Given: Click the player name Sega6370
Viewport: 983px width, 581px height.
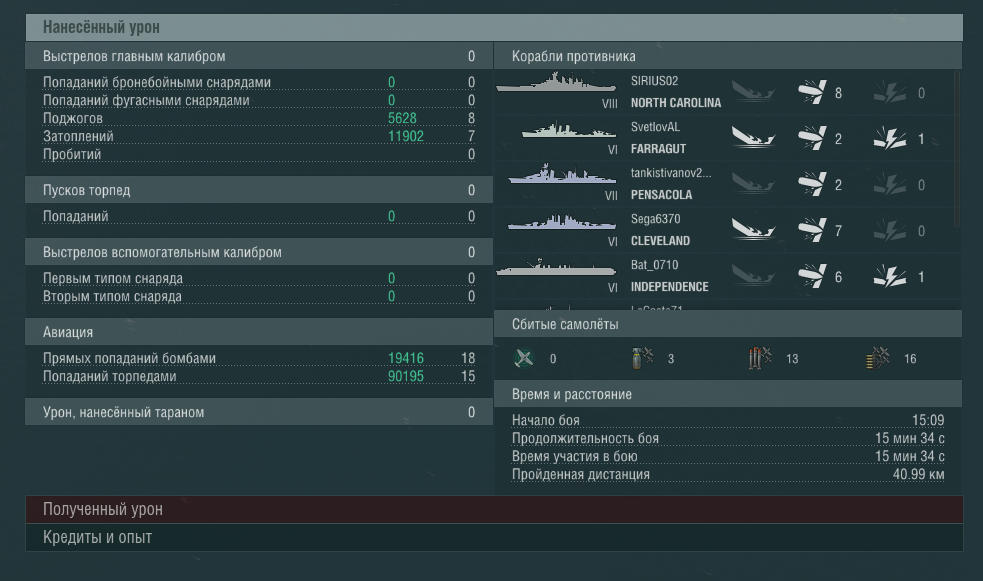Looking at the screenshot, I should (x=655, y=219).
